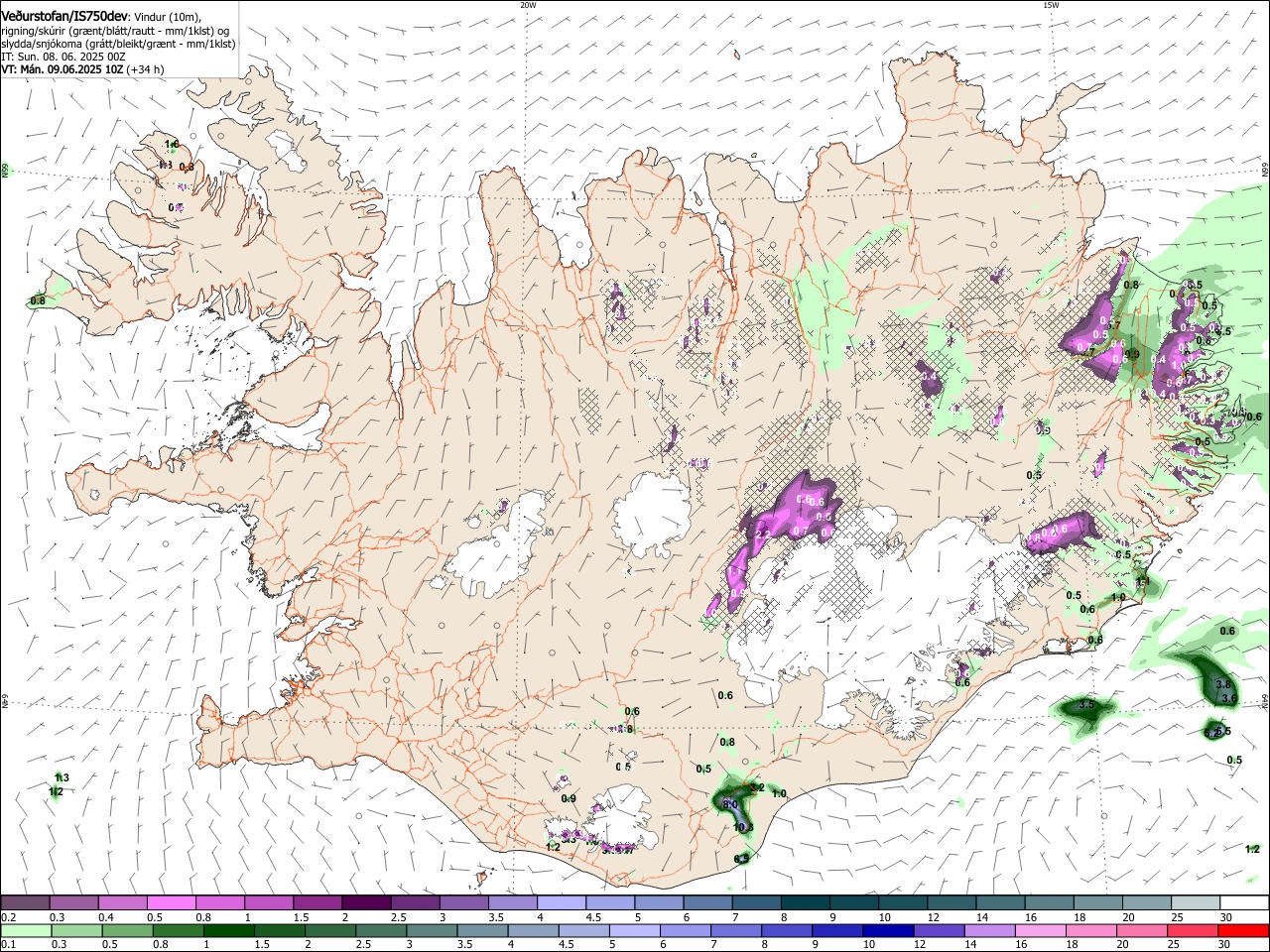Pick lower legend swatch between 0.1 and 0.3
Screen dimensions: 1270x952
point(26,930)
